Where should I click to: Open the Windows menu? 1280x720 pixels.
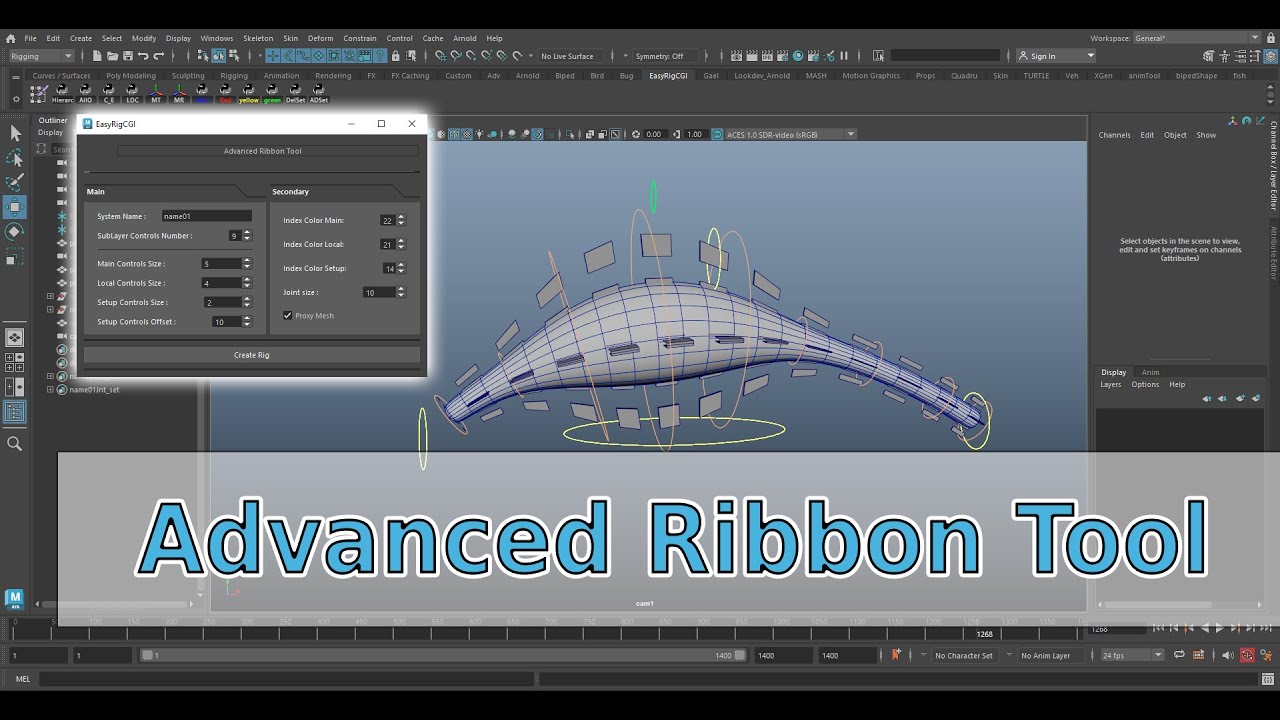[x=216, y=38]
